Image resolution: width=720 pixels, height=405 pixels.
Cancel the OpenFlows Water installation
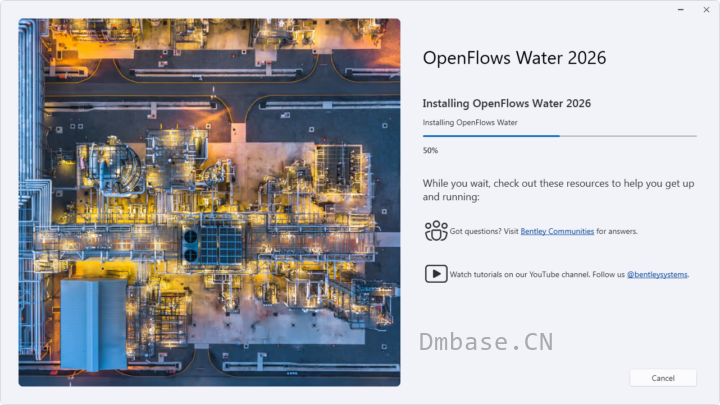(x=663, y=378)
